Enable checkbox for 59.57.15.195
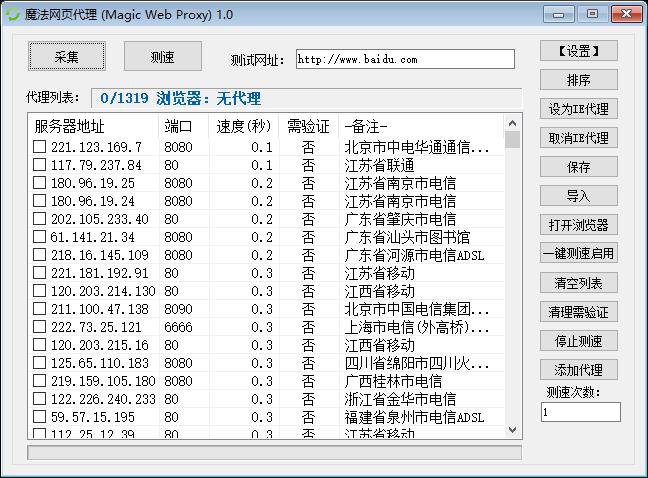This screenshot has height=478, width=648. (39, 417)
